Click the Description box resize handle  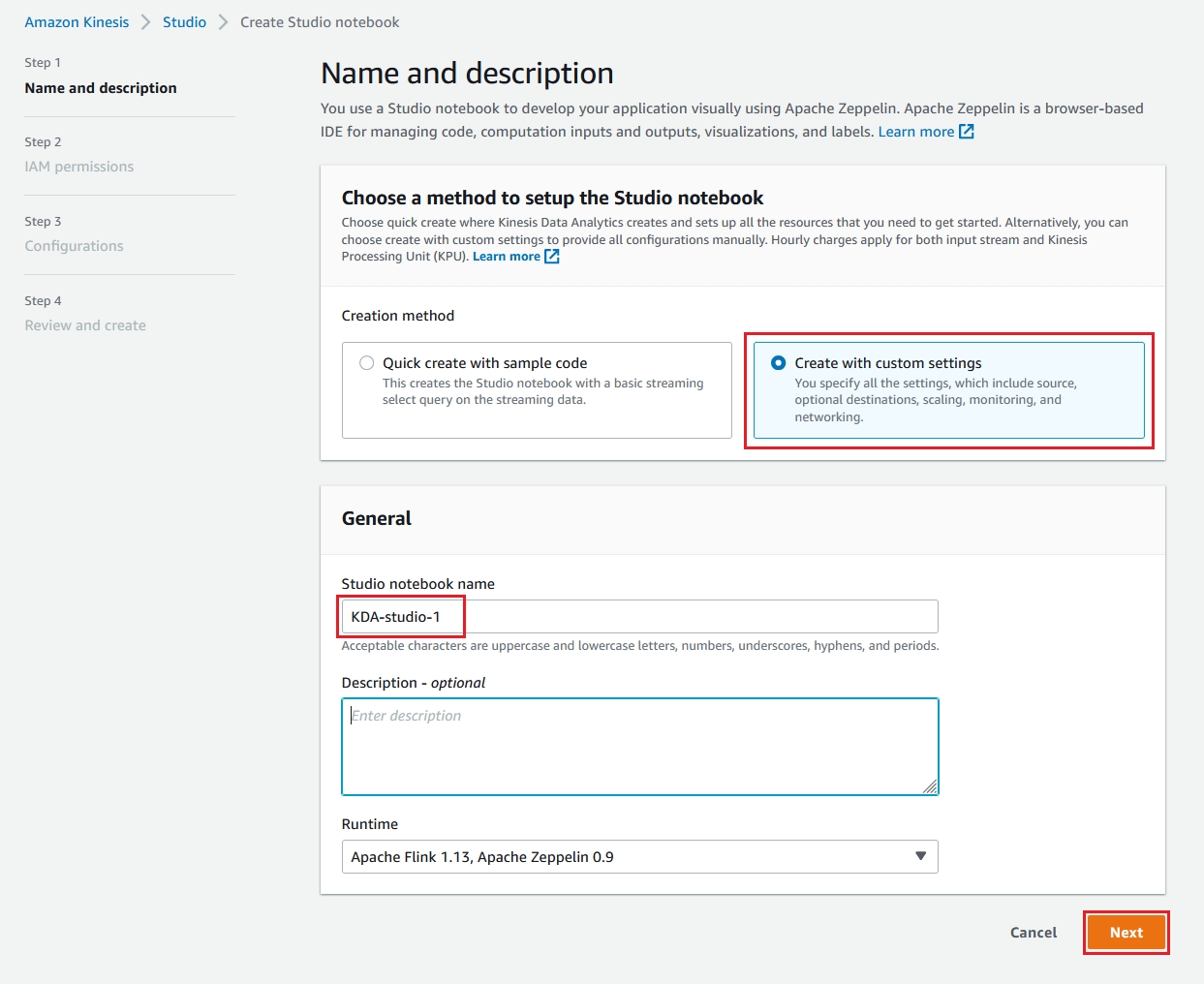930,786
